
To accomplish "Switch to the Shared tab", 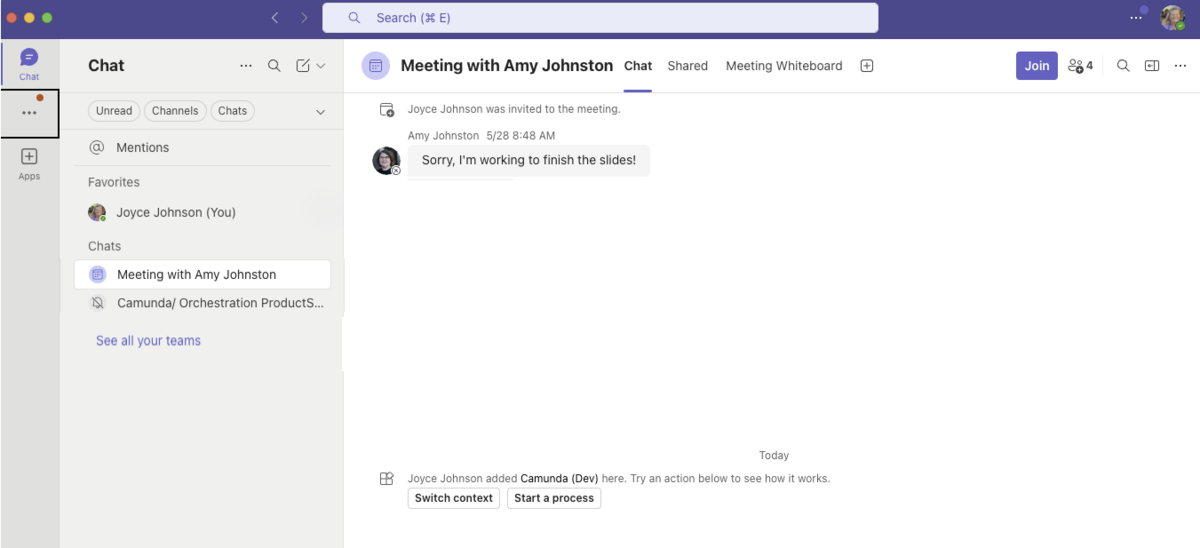I will 688,66.
